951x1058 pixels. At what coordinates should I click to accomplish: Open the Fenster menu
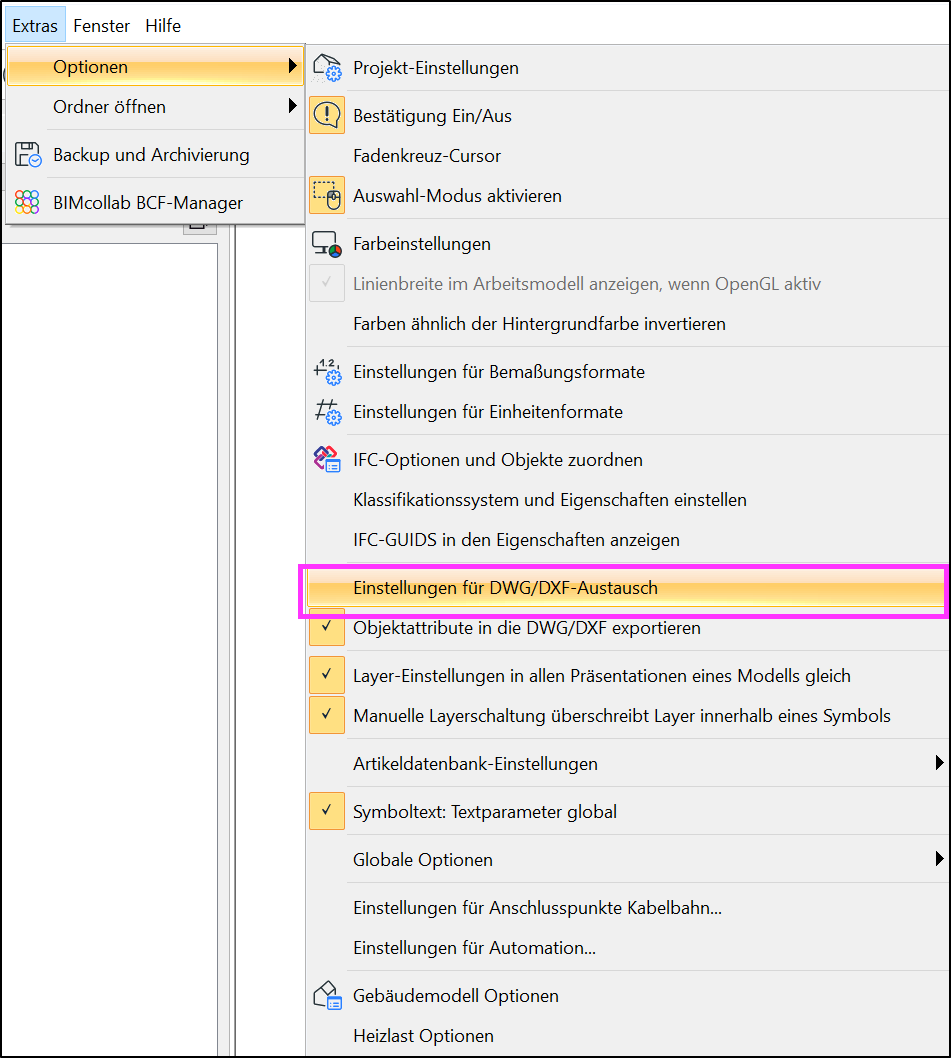pyautogui.click(x=101, y=26)
